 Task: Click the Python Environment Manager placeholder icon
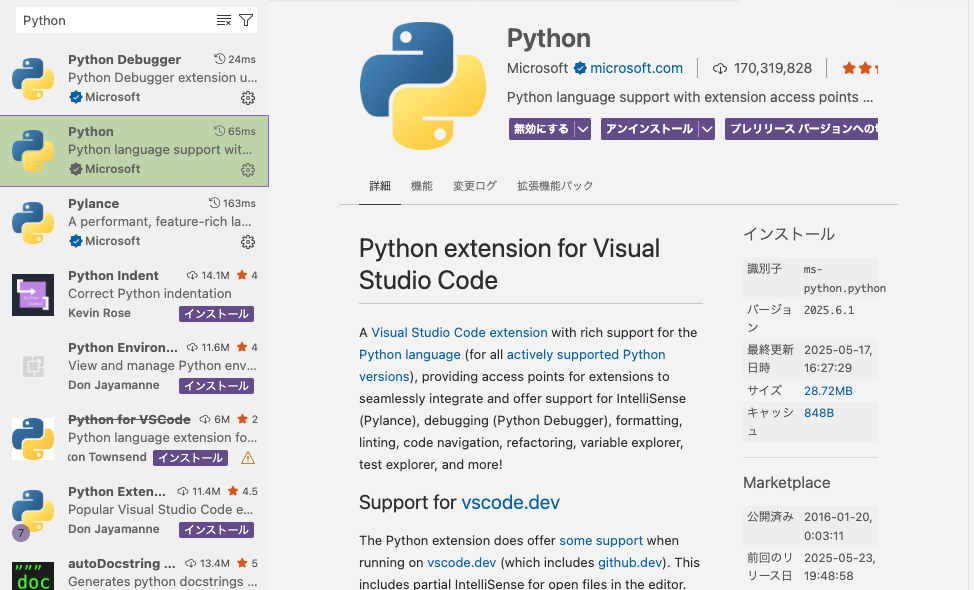33,367
